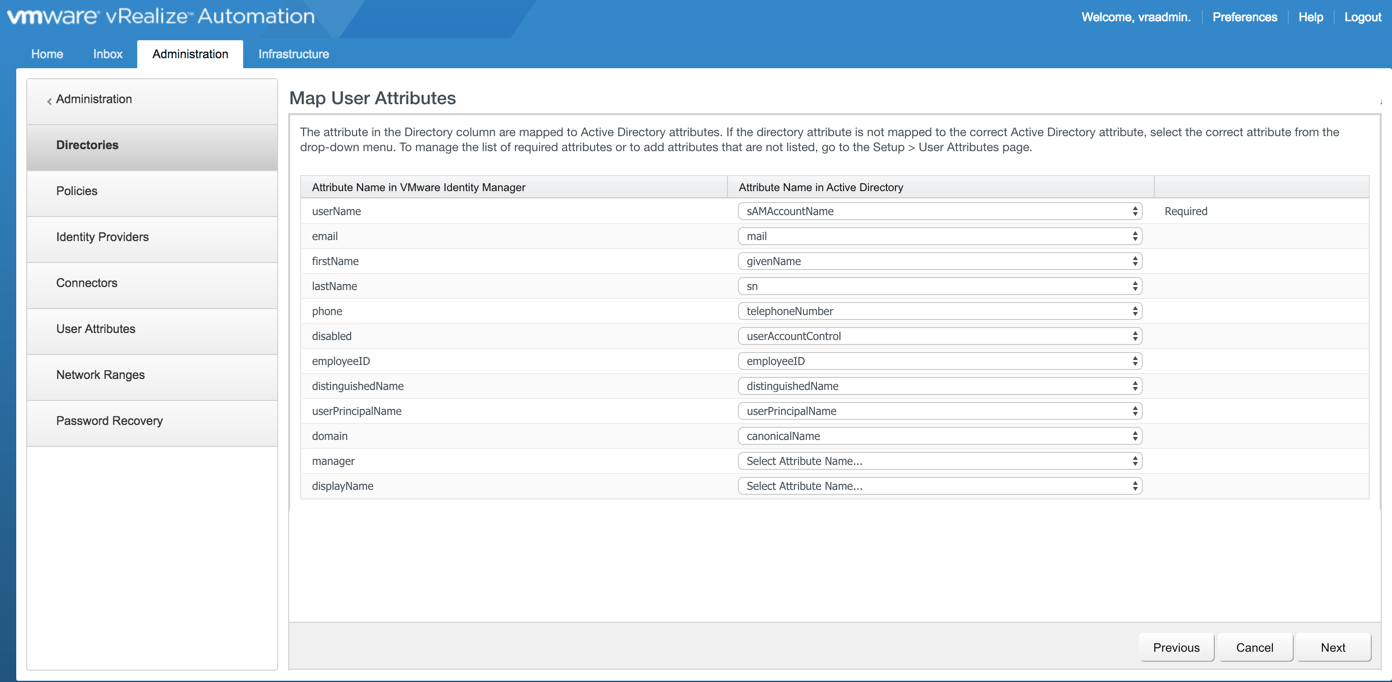Open the email mapping dropdown
Screen dimensions: 1392x682
[939, 236]
